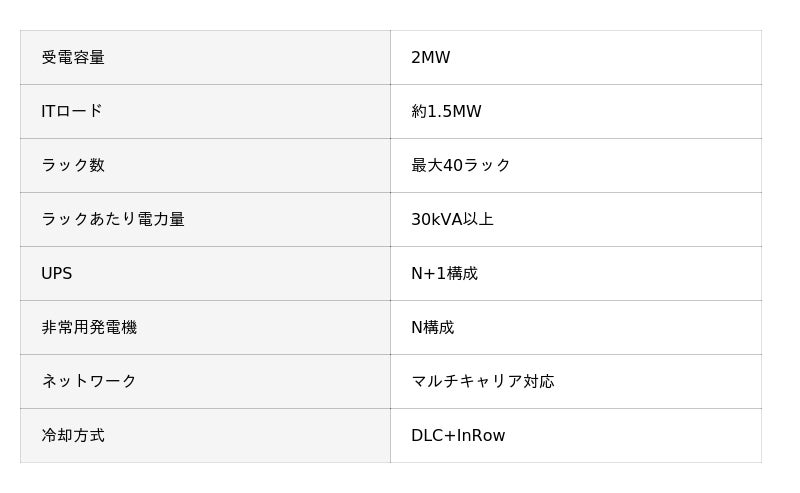Click the 受電容量 label cell
The image size is (800, 493).
(x=73, y=58)
